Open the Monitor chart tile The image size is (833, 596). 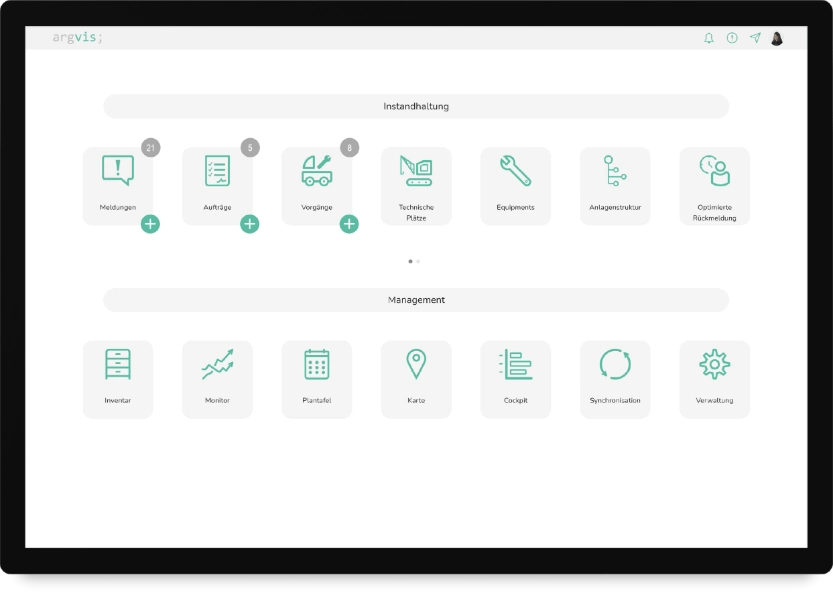tap(217, 379)
